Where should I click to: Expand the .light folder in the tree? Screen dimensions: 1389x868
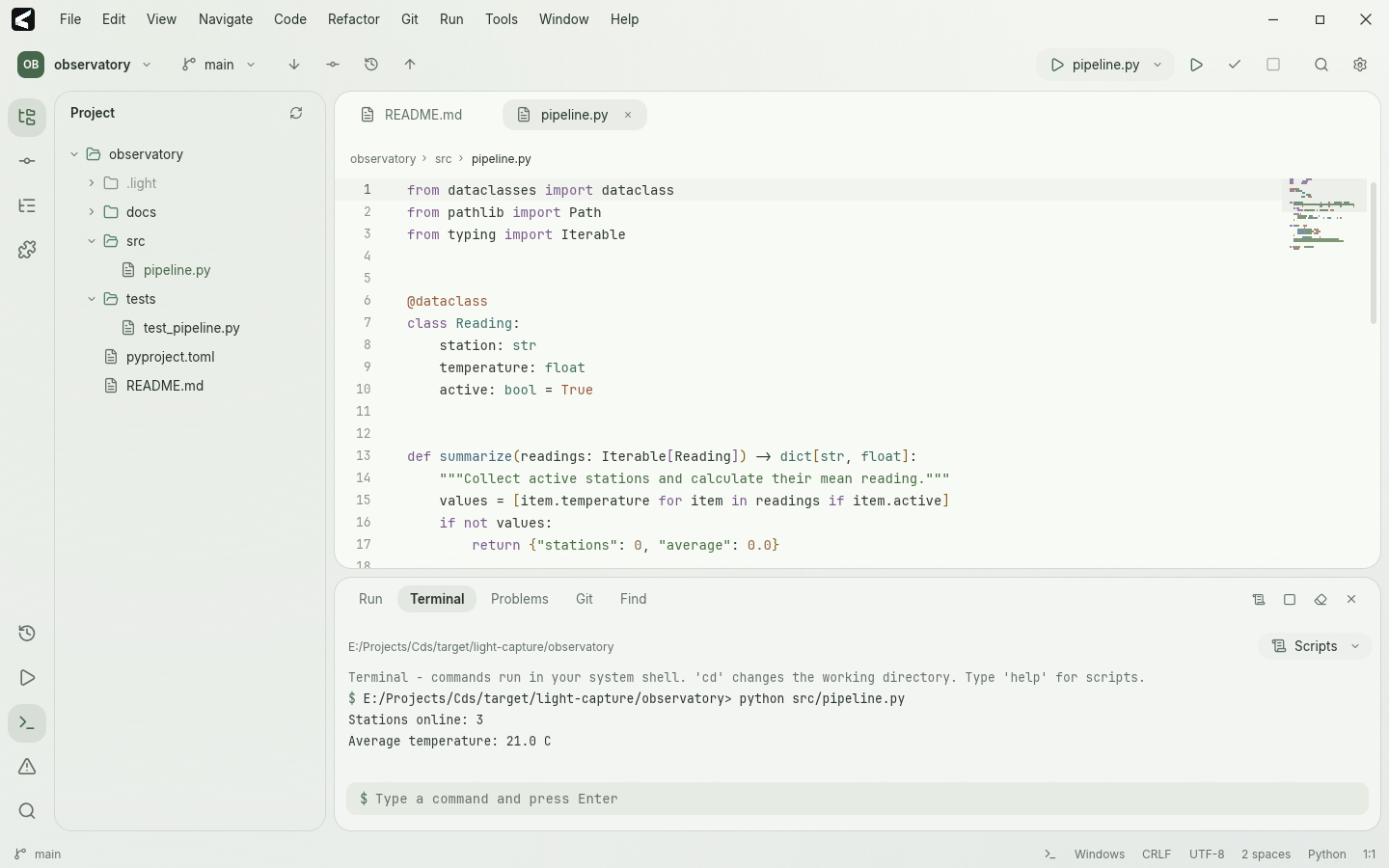(x=92, y=183)
